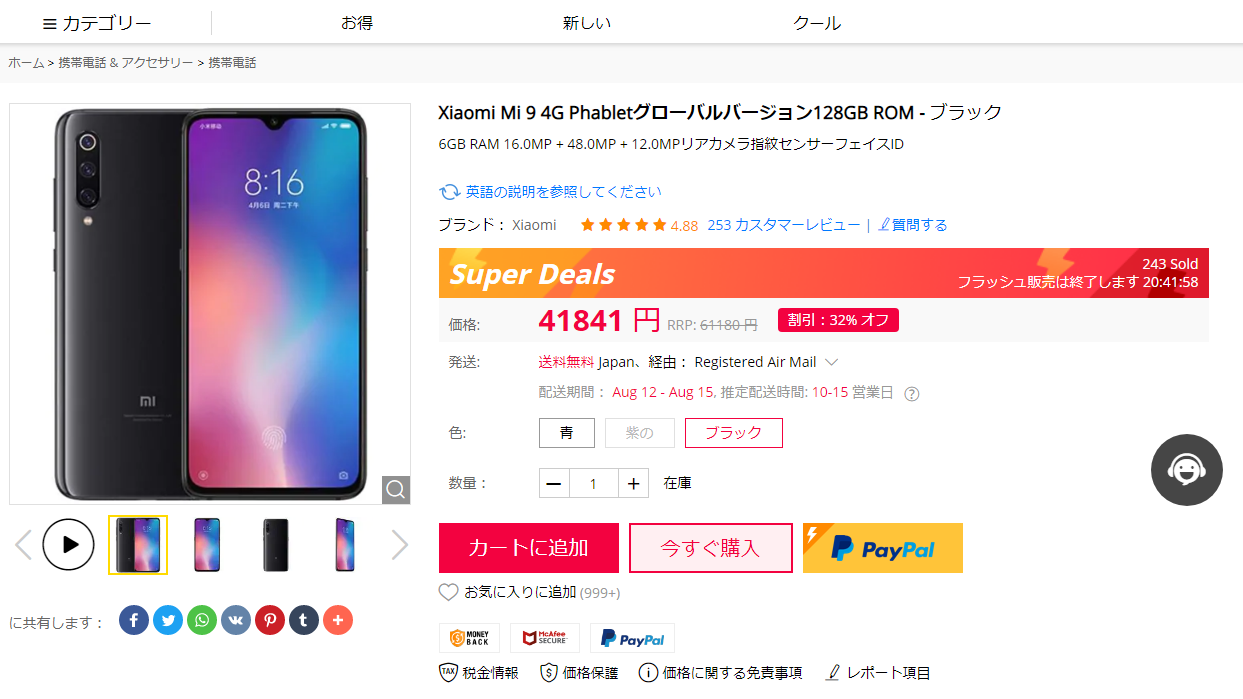Open the カテゴリー hamburger menu

click(x=97, y=23)
